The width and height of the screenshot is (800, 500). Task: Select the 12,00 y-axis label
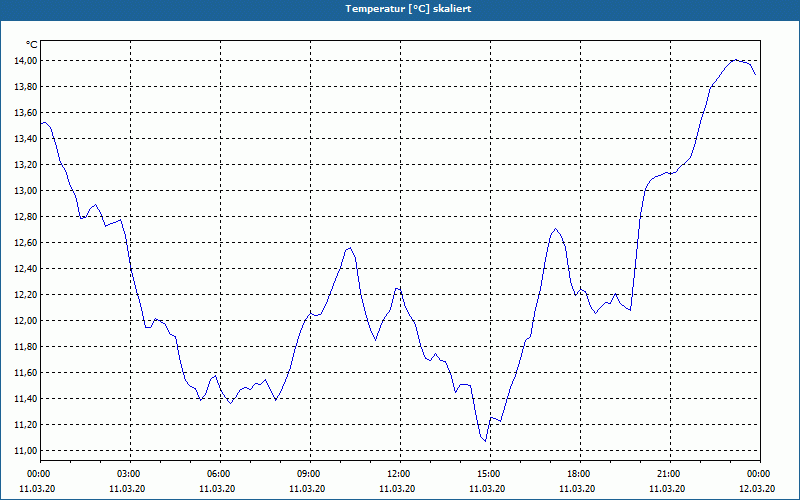[25, 321]
